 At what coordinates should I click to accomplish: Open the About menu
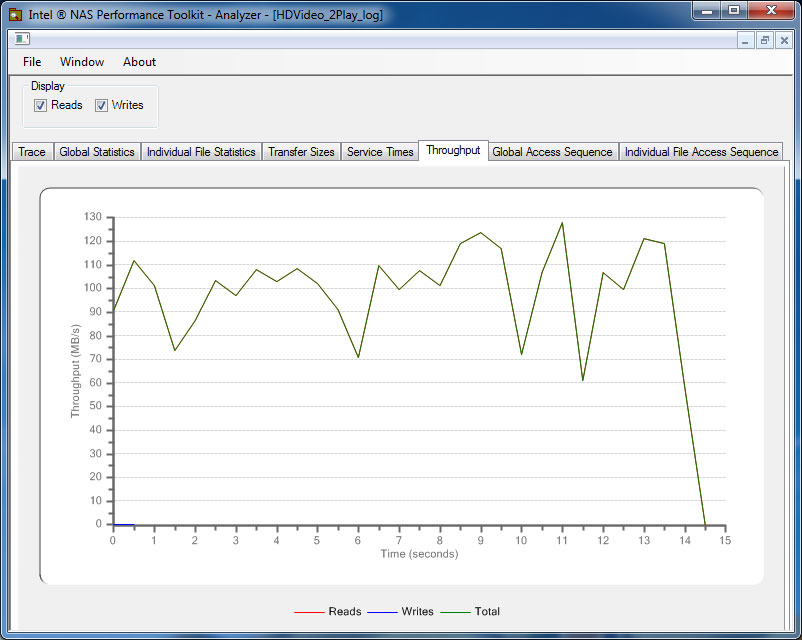pos(139,62)
